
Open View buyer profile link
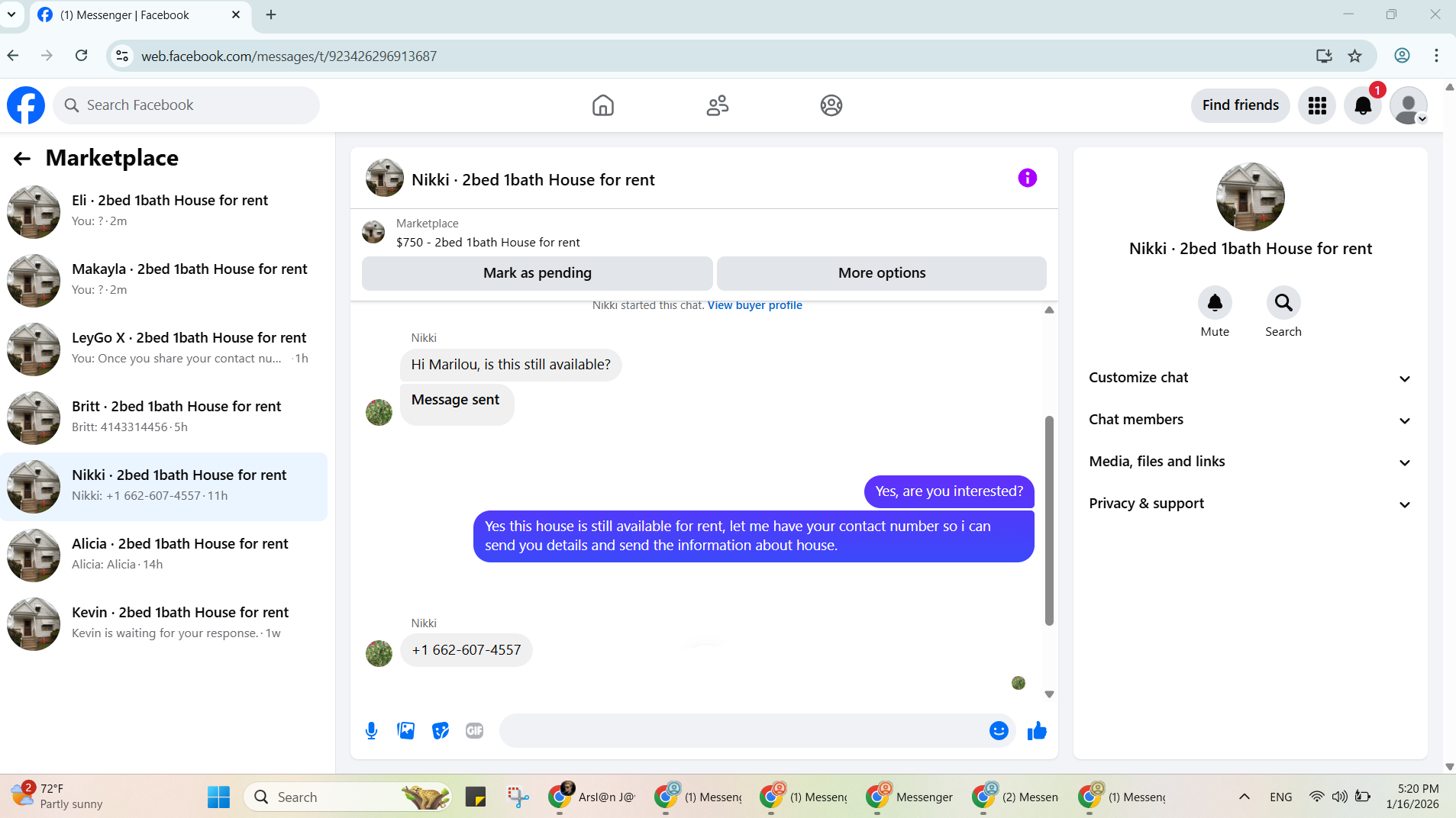pyautogui.click(x=754, y=305)
